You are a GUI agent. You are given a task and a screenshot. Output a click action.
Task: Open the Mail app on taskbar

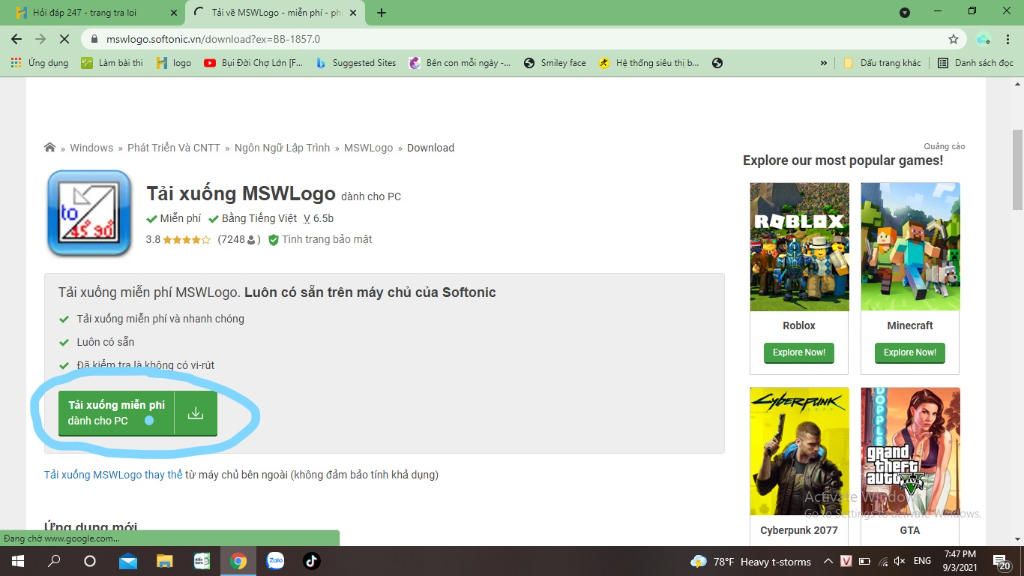point(128,561)
